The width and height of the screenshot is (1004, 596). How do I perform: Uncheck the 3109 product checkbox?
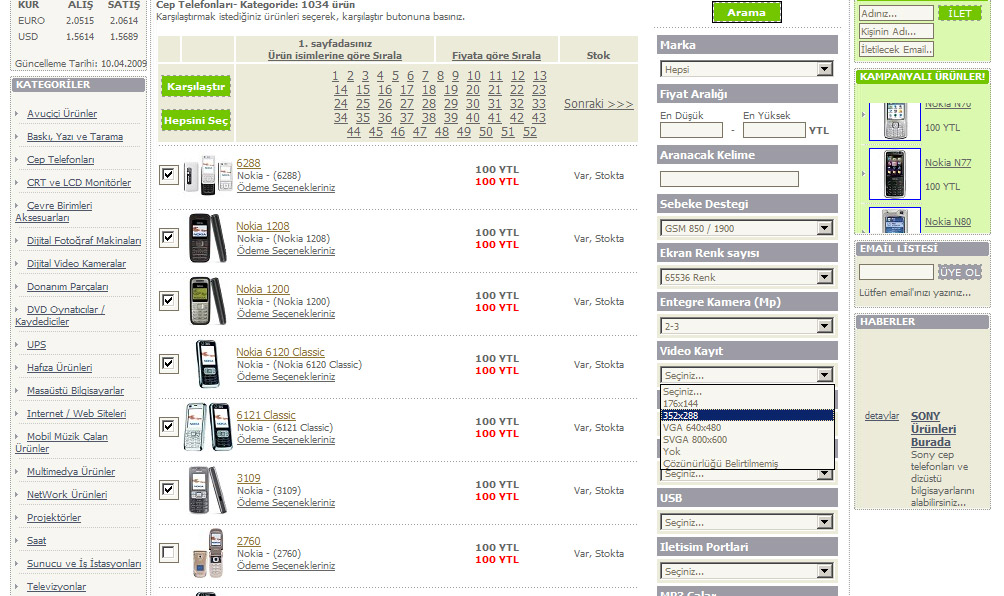tap(168, 490)
